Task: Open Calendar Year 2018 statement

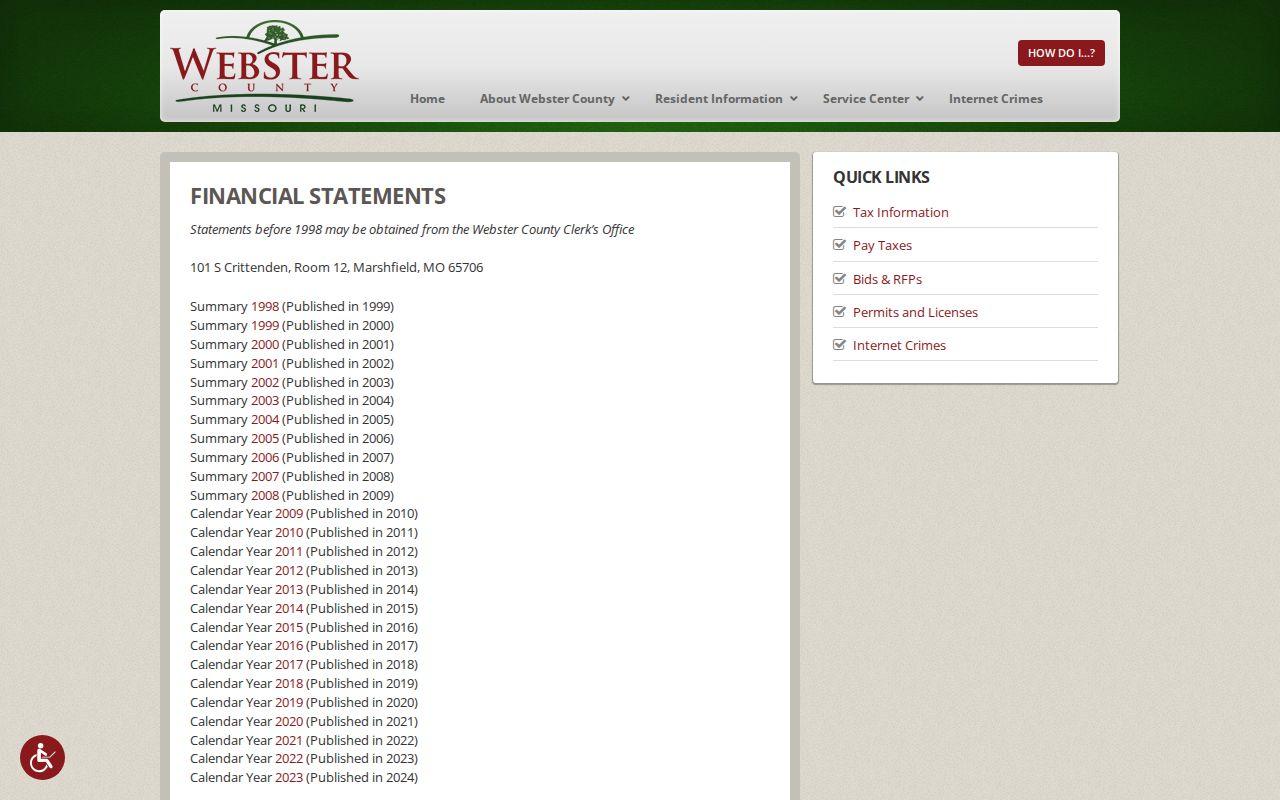Action: 289,683
